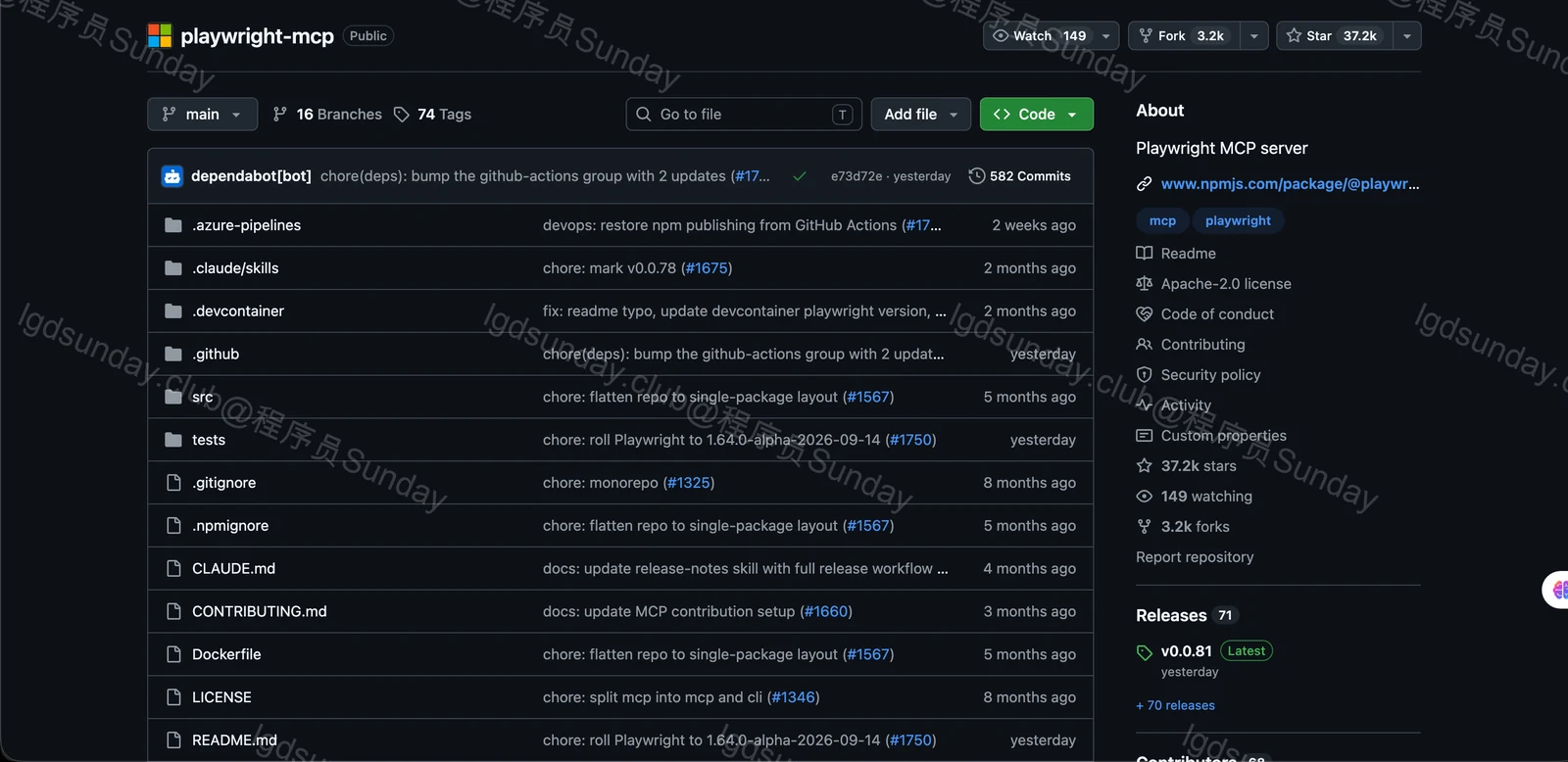The width and height of the screenshot is (1568, 762).
Task: Open 16 Branches link
Action: (327, 115)
